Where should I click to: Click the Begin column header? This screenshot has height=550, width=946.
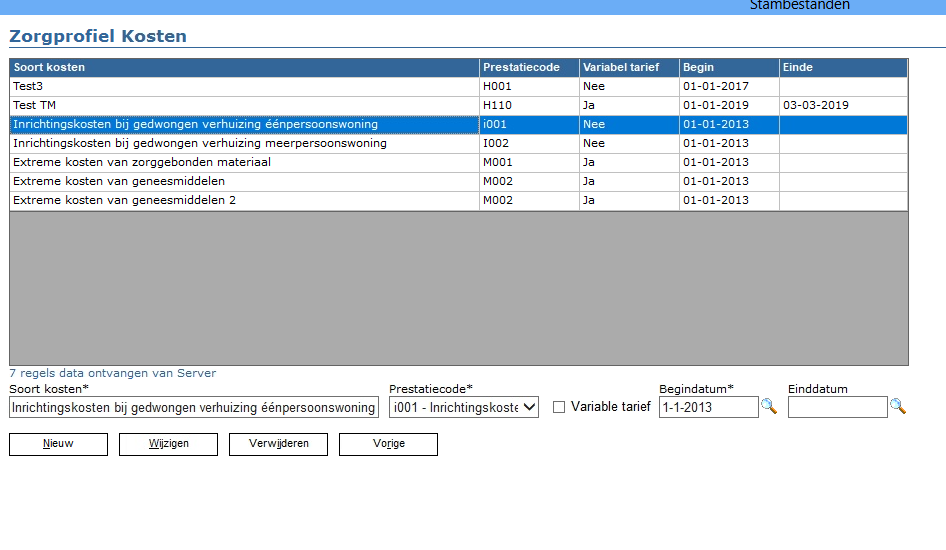[x=728, y=67]
